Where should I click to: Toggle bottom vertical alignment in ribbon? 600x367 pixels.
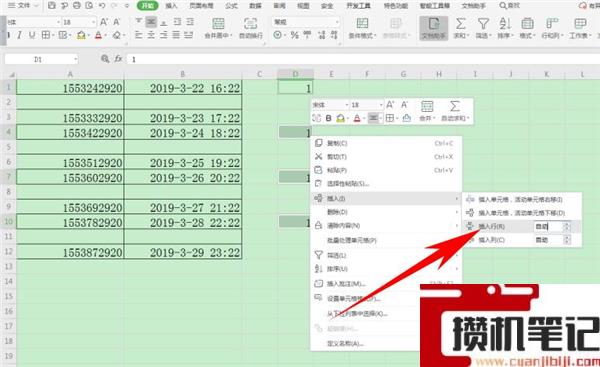point(164,22)
